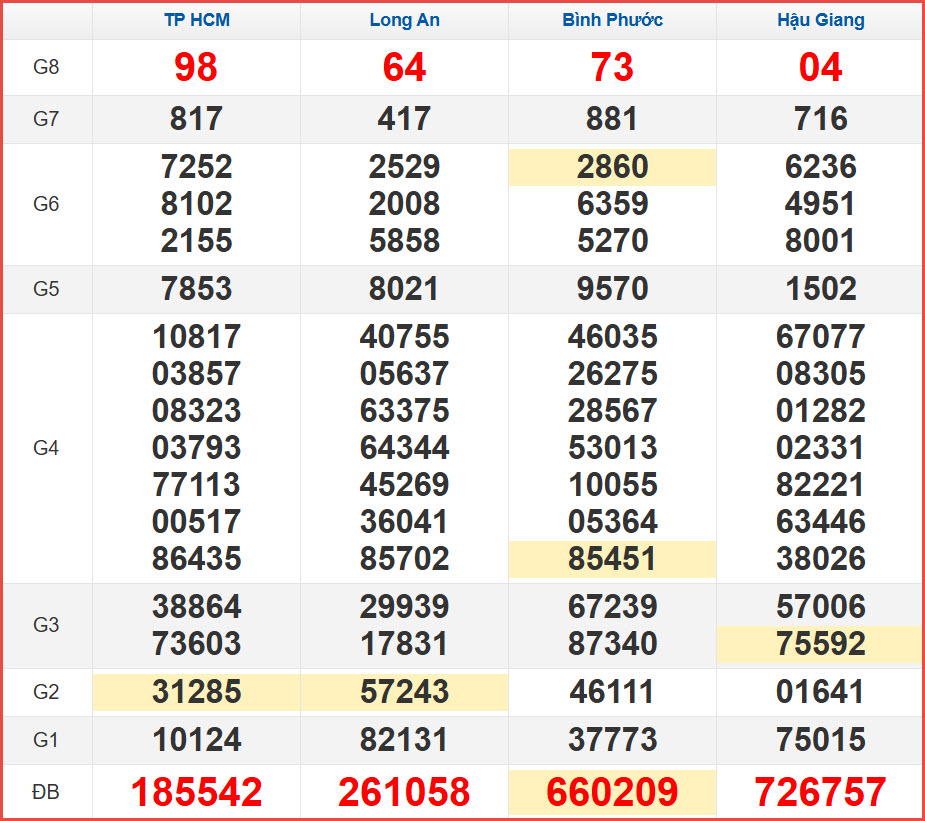The image size is (925, 821).
Task: Select highlighted G2 number 31285
Action: [196, 692]
